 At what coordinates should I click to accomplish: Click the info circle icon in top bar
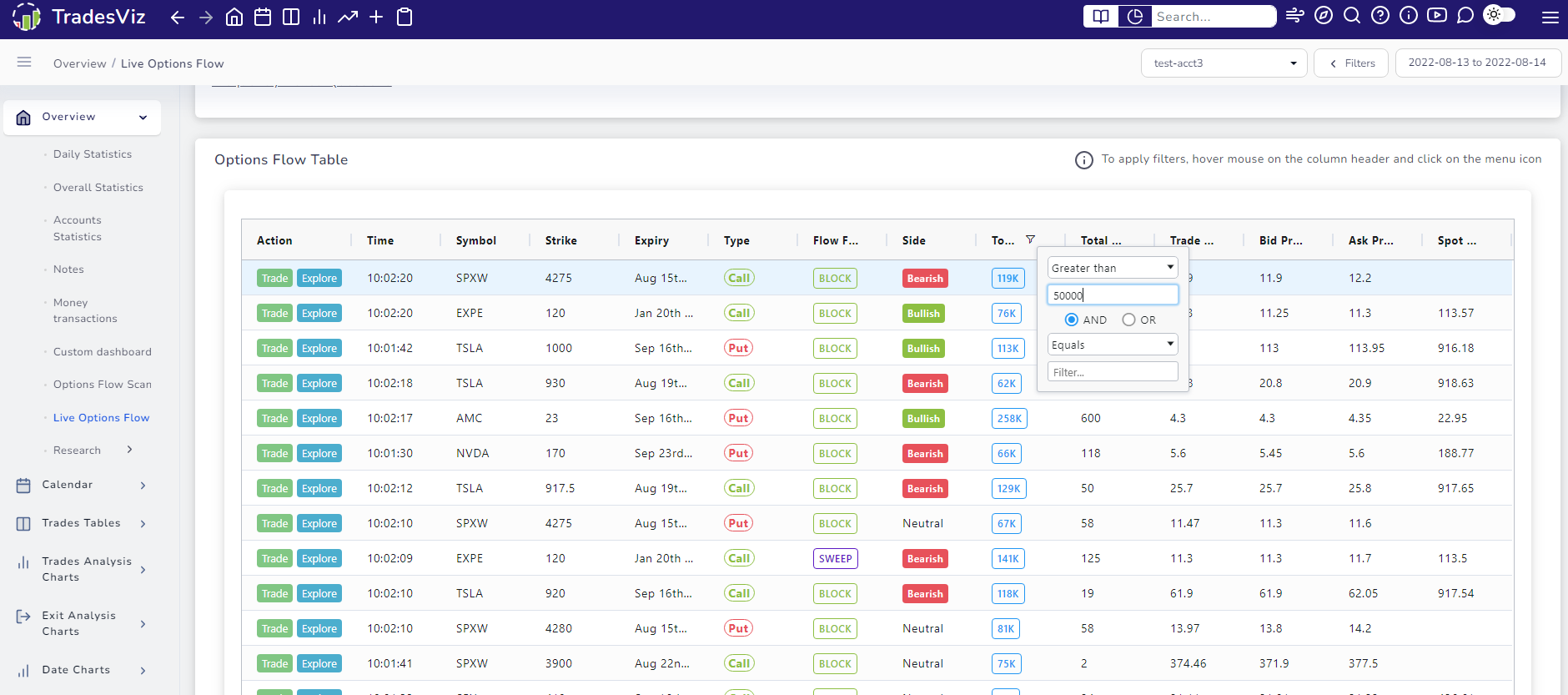(x=1409, y=16)
